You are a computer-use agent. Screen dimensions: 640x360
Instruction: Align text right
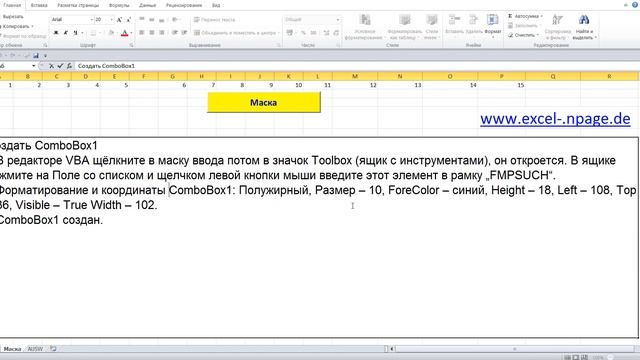point(162,33)
